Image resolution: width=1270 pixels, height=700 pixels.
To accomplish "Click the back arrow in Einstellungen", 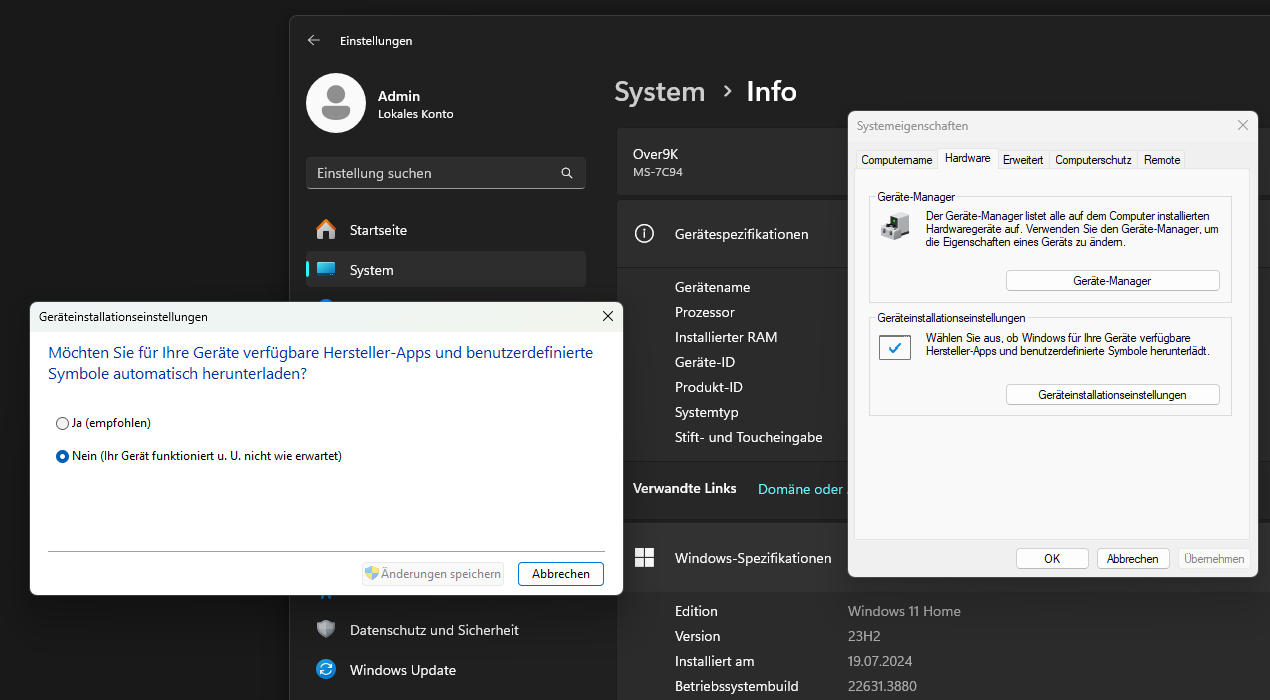I will click(314, 41).
